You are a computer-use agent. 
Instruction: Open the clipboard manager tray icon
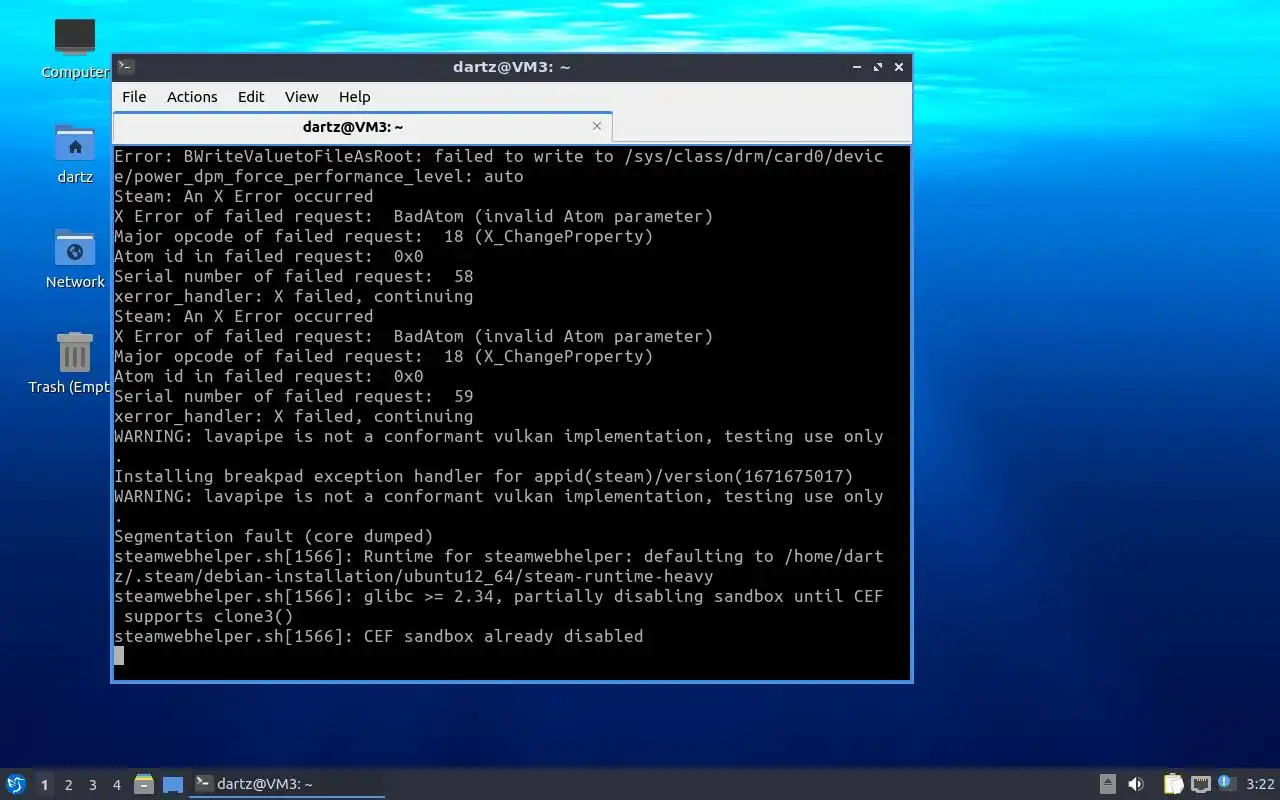(1173, 784)
